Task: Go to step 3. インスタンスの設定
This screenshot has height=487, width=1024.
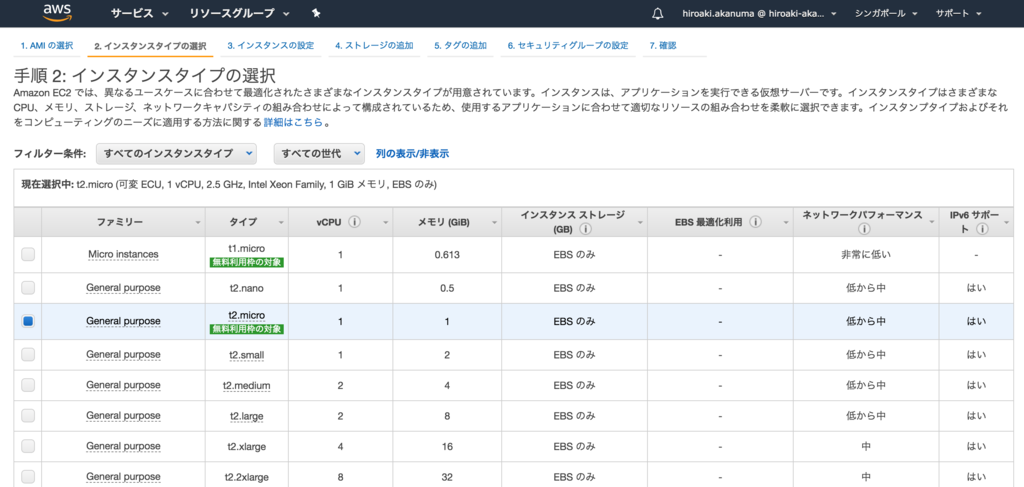Action: click(270, 46)
